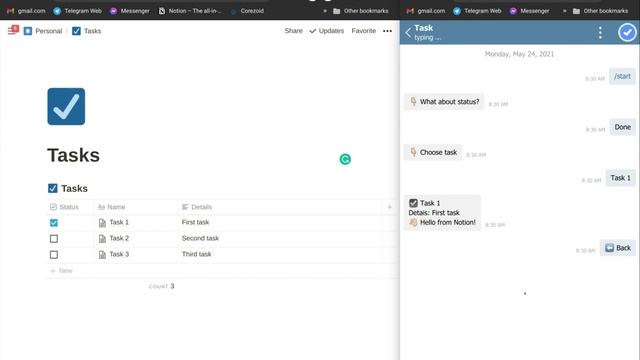Screen dimensions: 640x360
Task: Click the Tasks database title icon
Action: pyautogui.click(x=53, y=188)
